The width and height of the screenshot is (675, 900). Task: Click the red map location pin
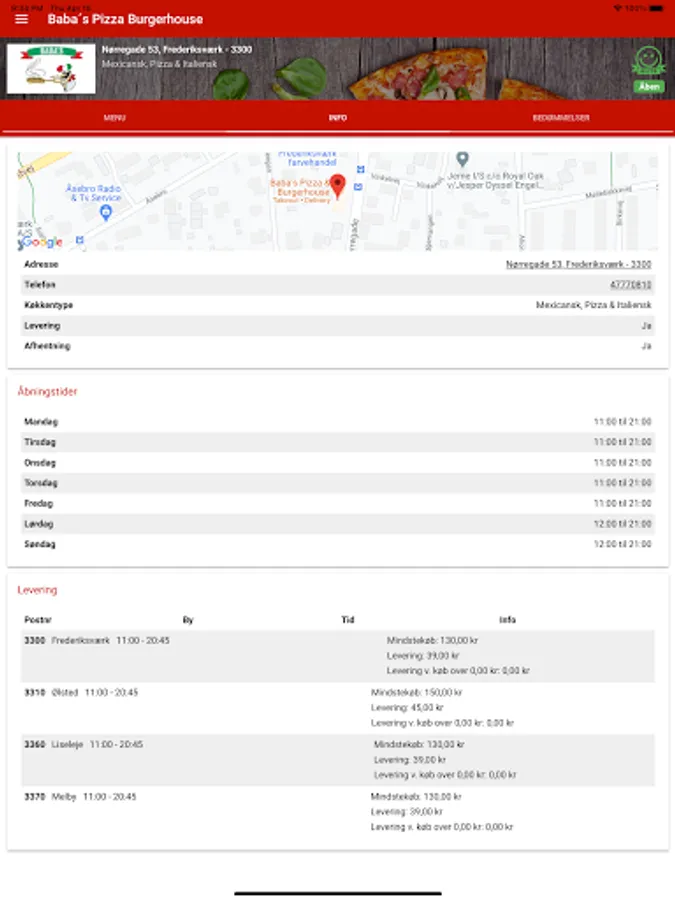[338, 186]
